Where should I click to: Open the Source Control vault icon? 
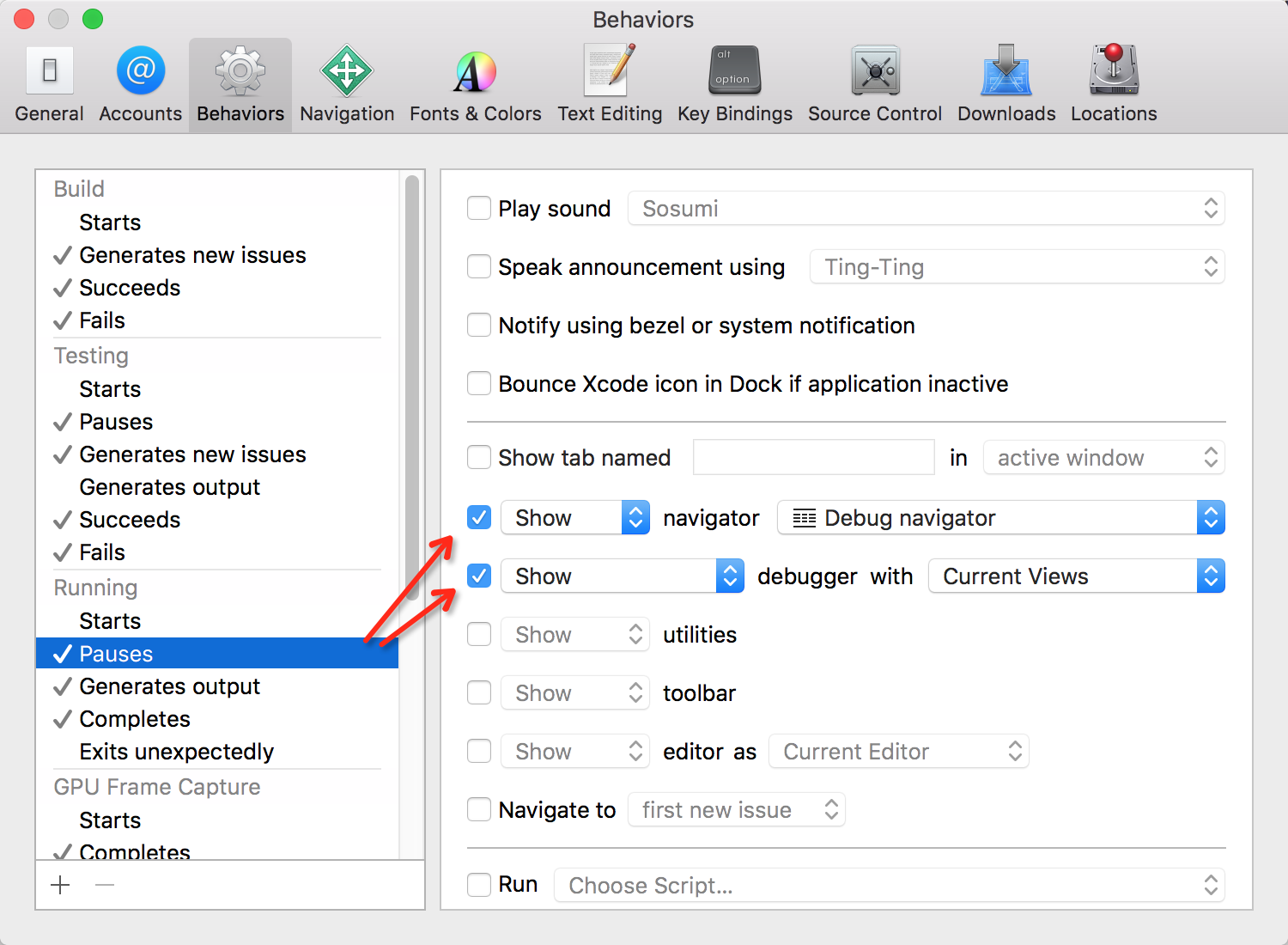point(875,70)
